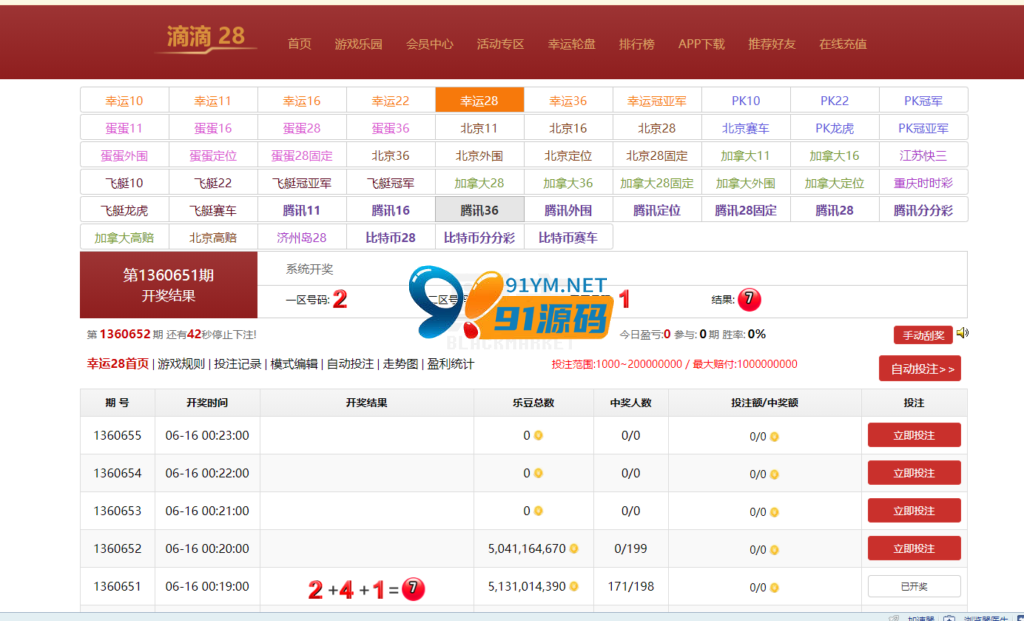Open the 自动投注 text link
Viewport: 1024px width, 621px height.
[x=351, y=364]
